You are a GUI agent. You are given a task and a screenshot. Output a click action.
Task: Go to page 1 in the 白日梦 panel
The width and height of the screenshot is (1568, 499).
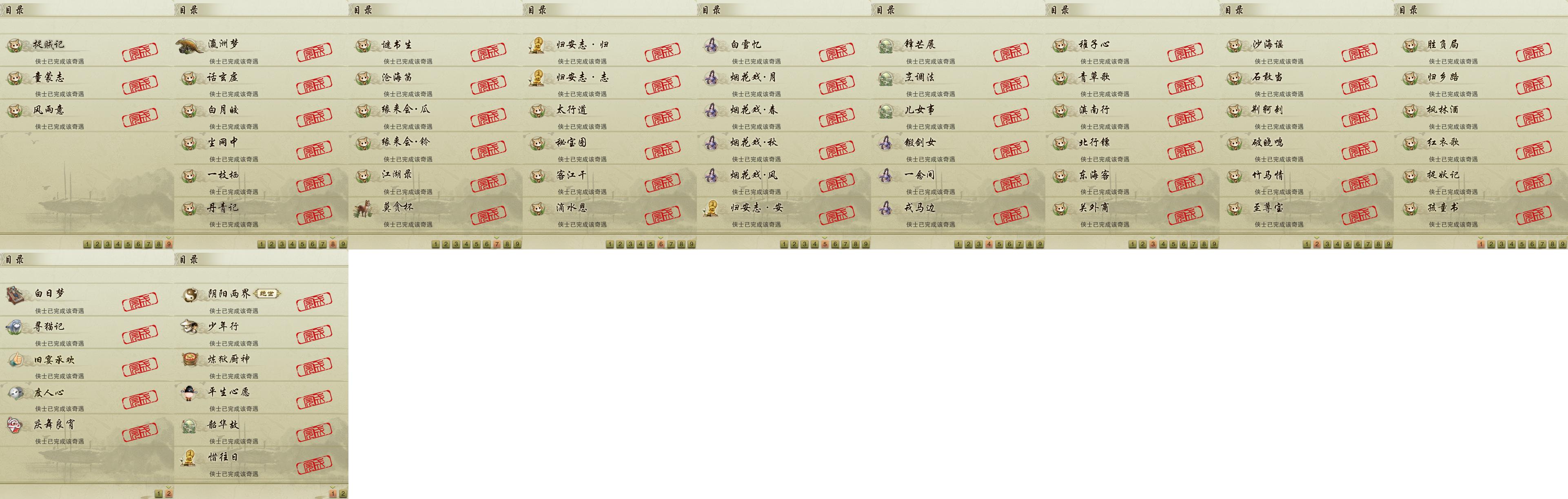(158, 494)
